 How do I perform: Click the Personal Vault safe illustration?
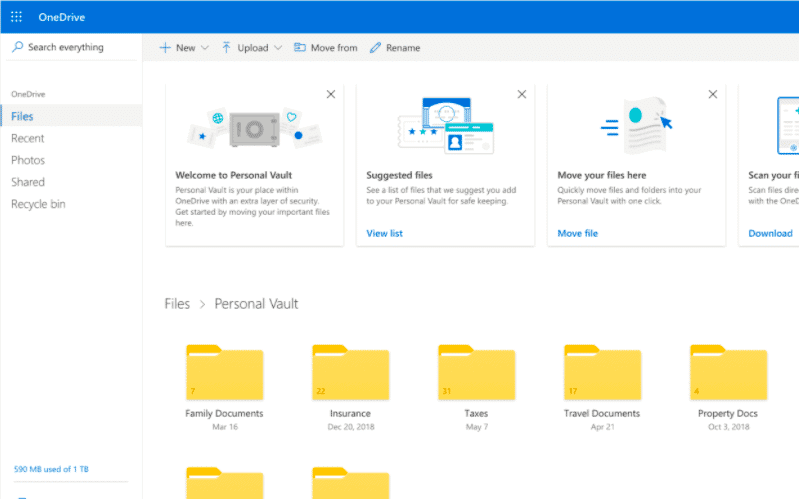[x=254, y=129]
